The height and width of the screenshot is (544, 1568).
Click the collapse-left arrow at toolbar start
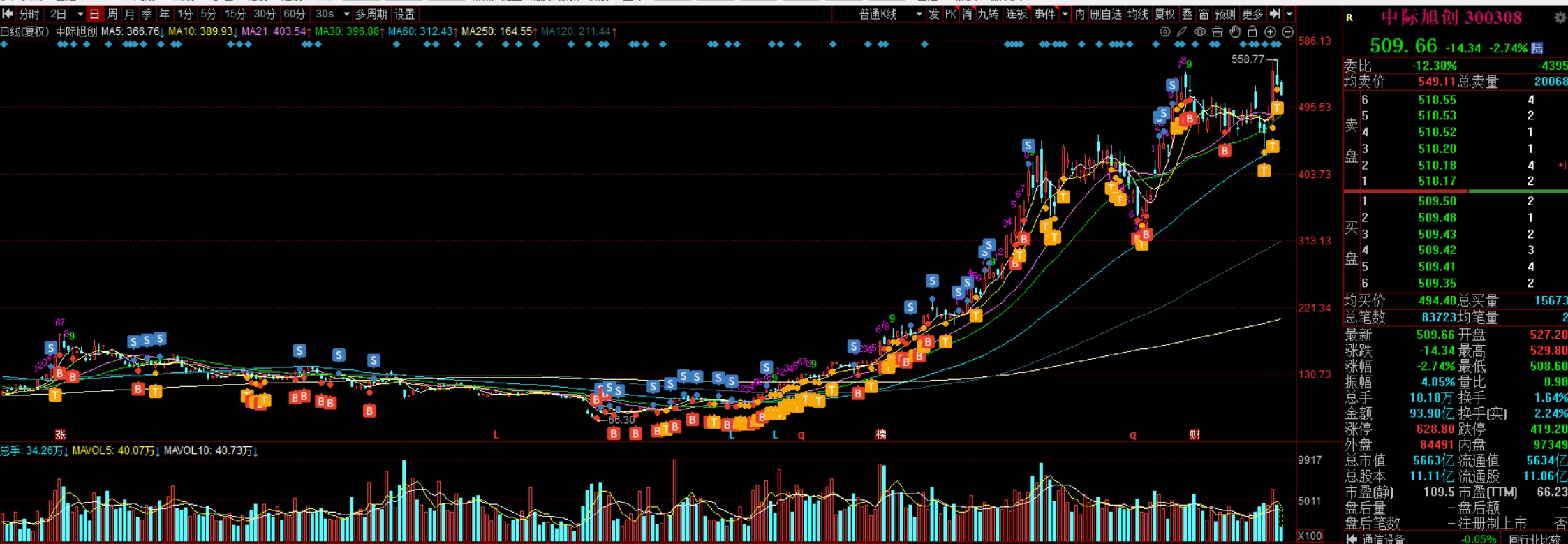(x=8, y=14)
